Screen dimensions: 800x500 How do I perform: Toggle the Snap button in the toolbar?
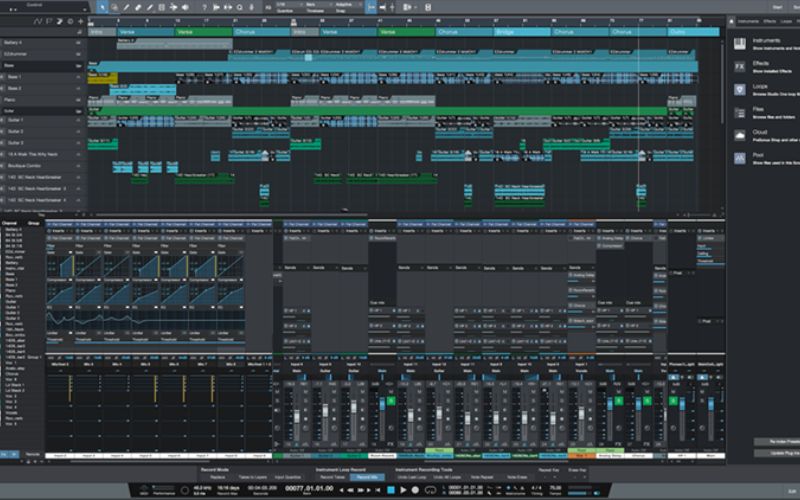[x=369, y=7]
